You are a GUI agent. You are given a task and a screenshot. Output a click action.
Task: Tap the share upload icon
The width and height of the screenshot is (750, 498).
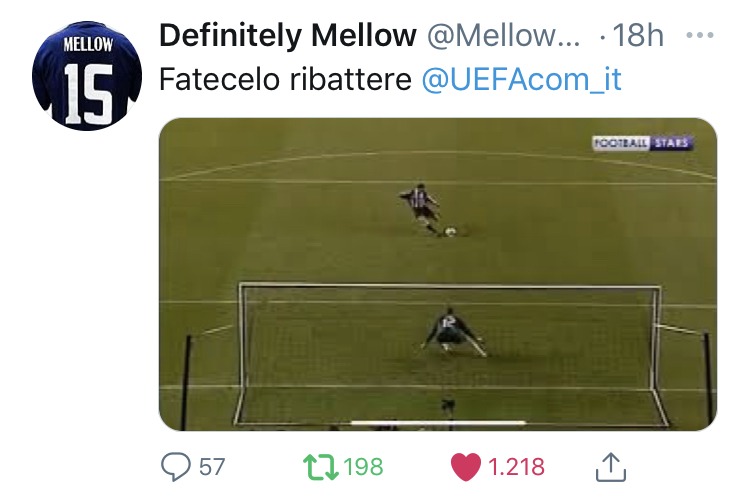pyautogui.click(x=610, y=466)
